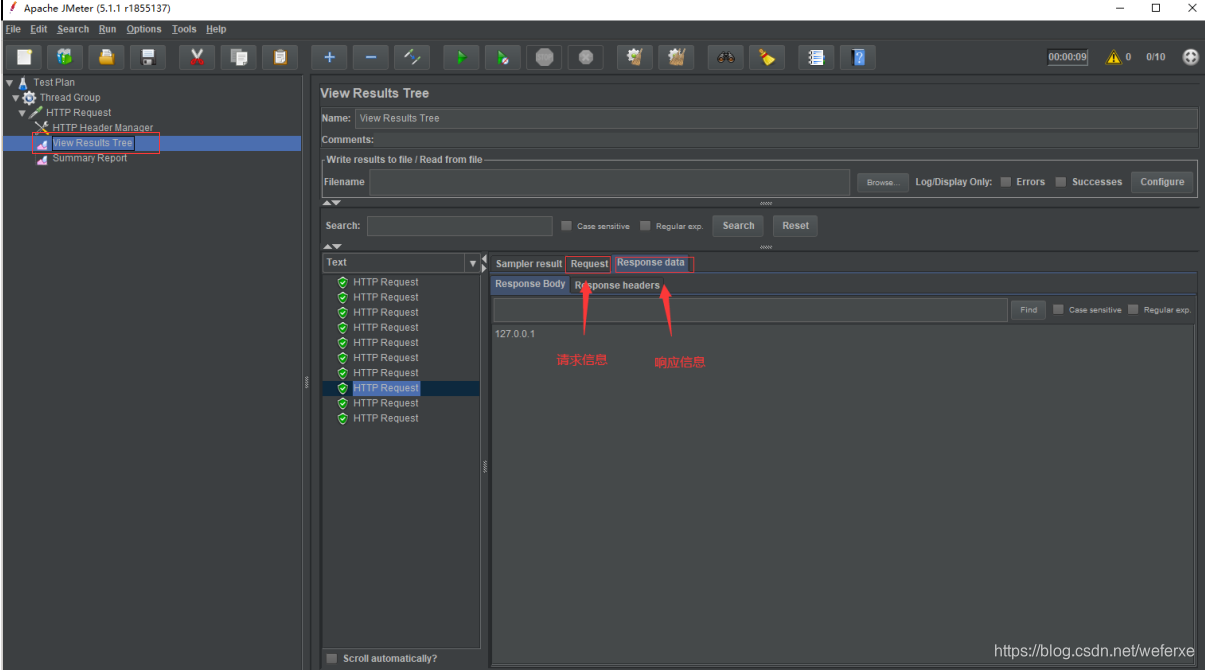Click the Copy toolbar icon

[x=239, y=57]
